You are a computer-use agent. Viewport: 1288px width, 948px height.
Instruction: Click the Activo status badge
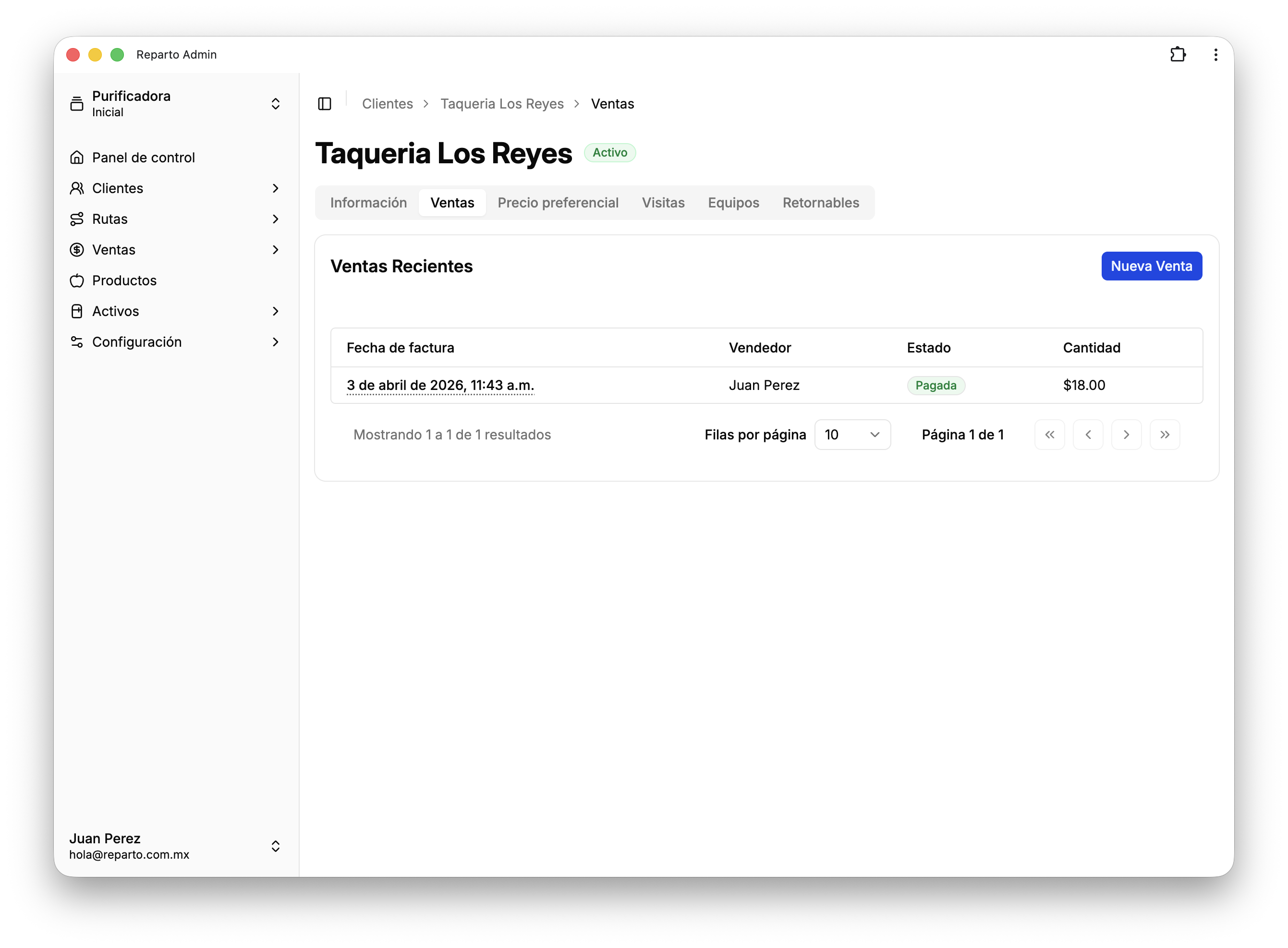point(609,153)
